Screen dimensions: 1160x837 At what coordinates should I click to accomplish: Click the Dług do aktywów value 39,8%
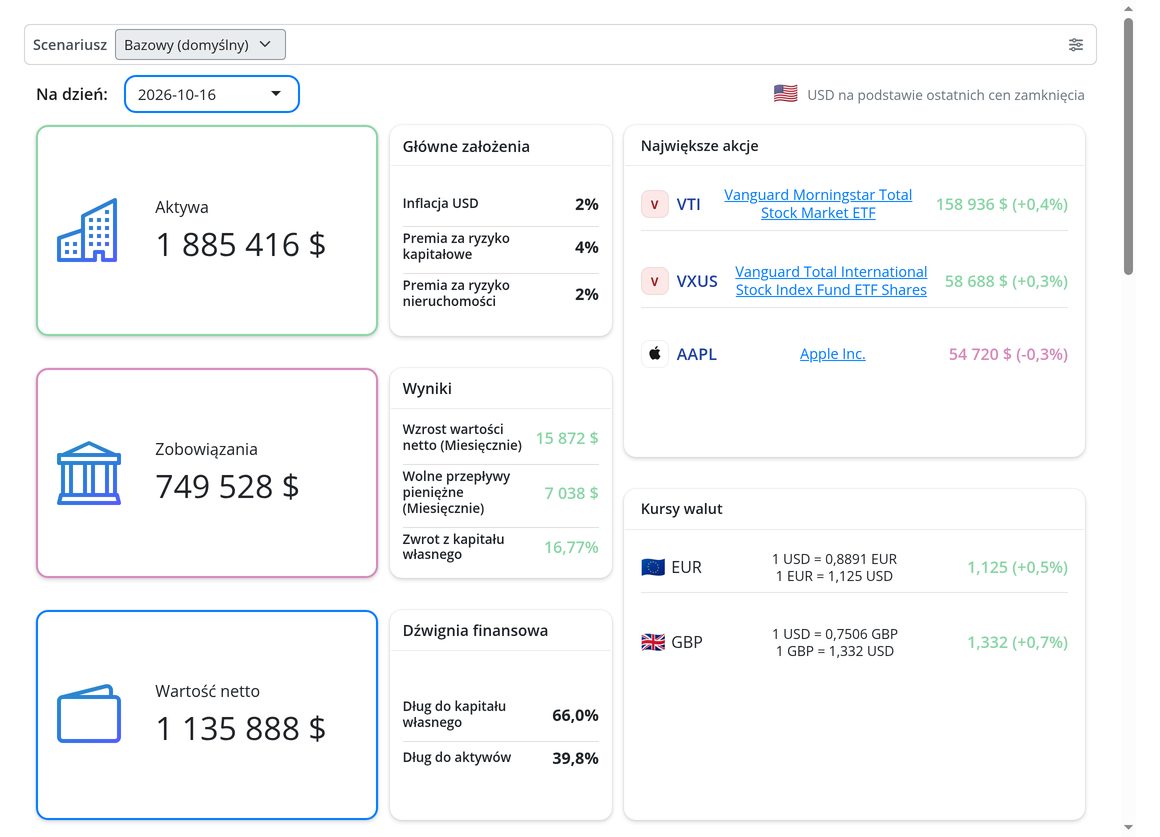coord(575,758)
